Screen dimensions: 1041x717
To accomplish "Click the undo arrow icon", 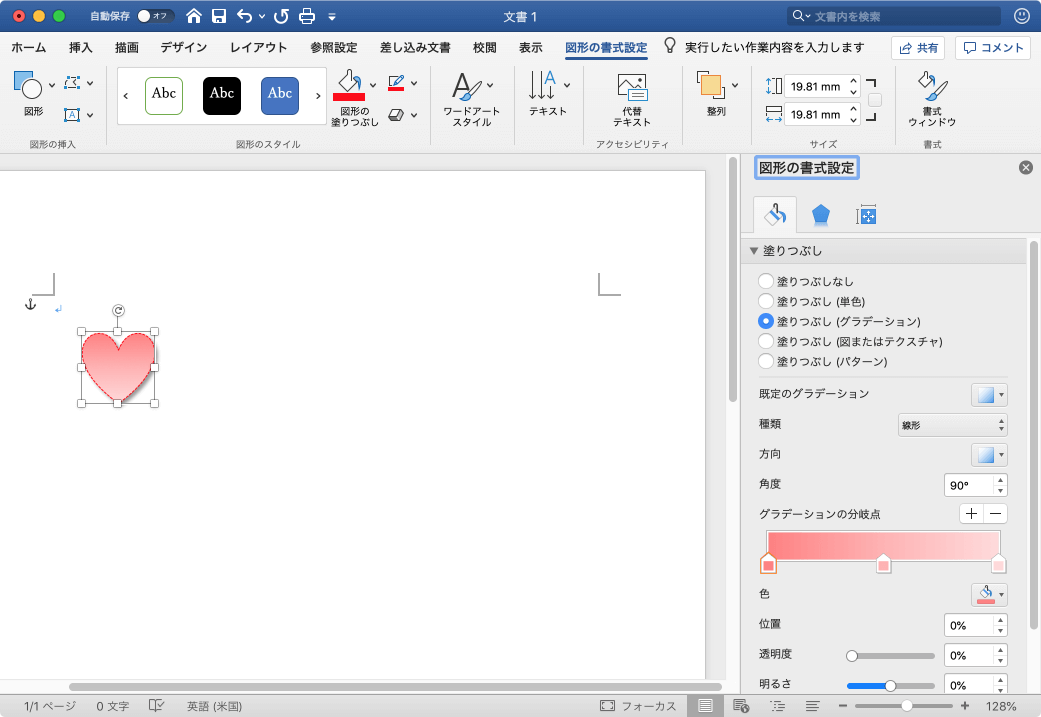I will pos(244,16).
